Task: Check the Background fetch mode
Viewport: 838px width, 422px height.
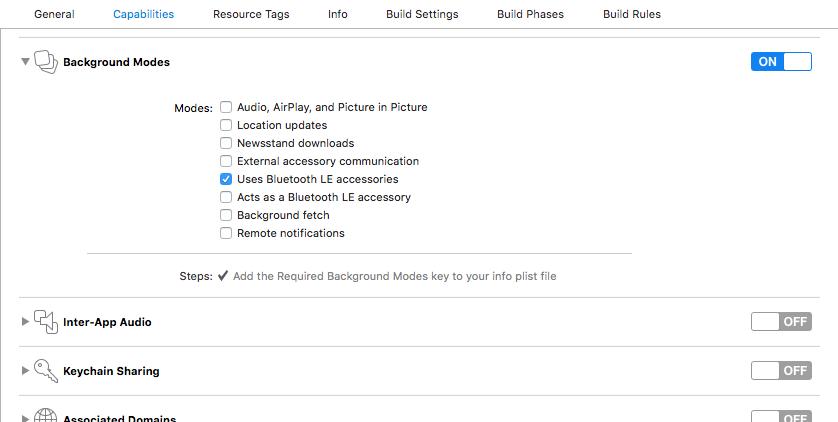Action: 226,215
